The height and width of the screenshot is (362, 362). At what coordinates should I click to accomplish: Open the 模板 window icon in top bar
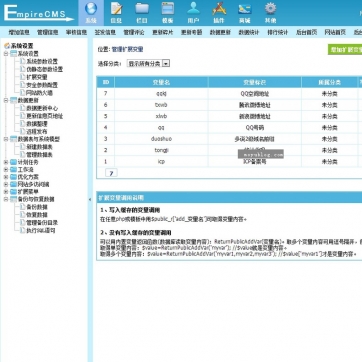tap(168, 9)
